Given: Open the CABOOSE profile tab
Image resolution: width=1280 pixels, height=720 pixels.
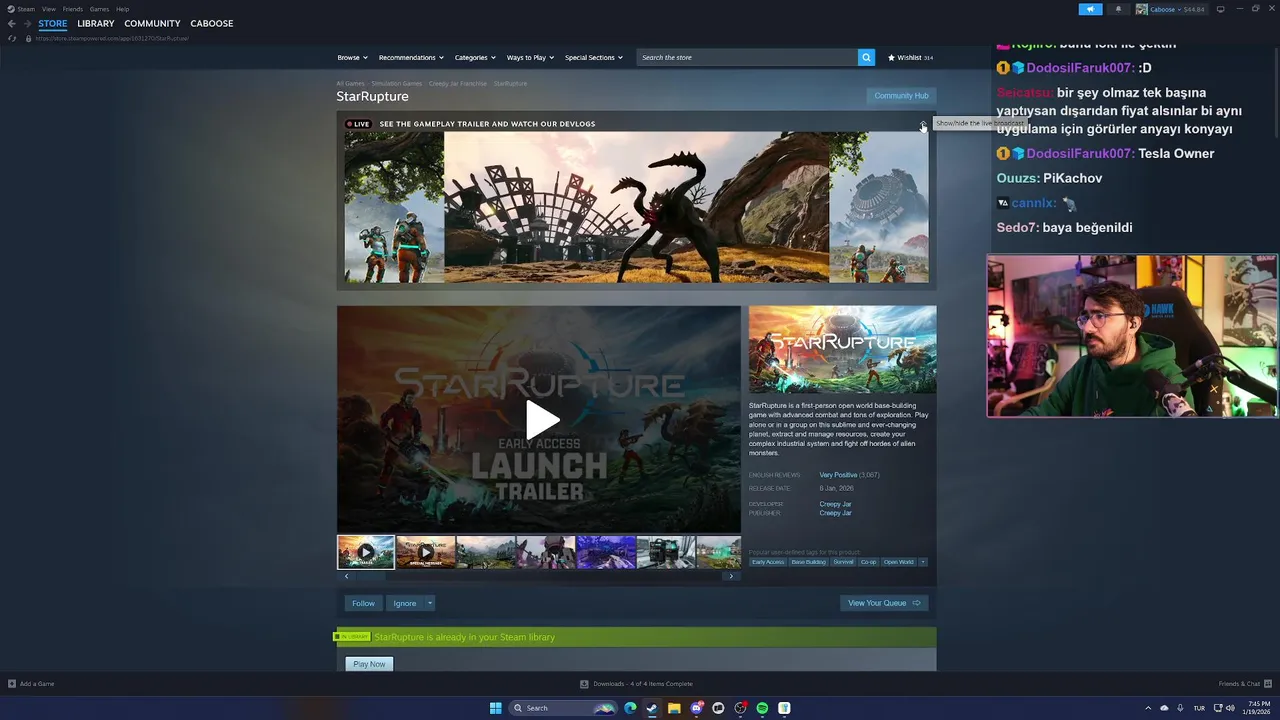Looking at the screenshot, I should point(212,23).
